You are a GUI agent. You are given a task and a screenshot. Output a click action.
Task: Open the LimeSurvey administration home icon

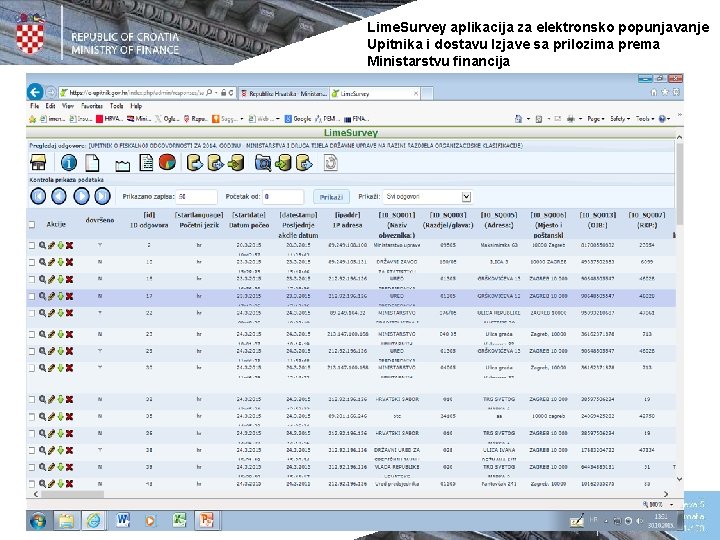pyautogui.click(x=38, y=163)
